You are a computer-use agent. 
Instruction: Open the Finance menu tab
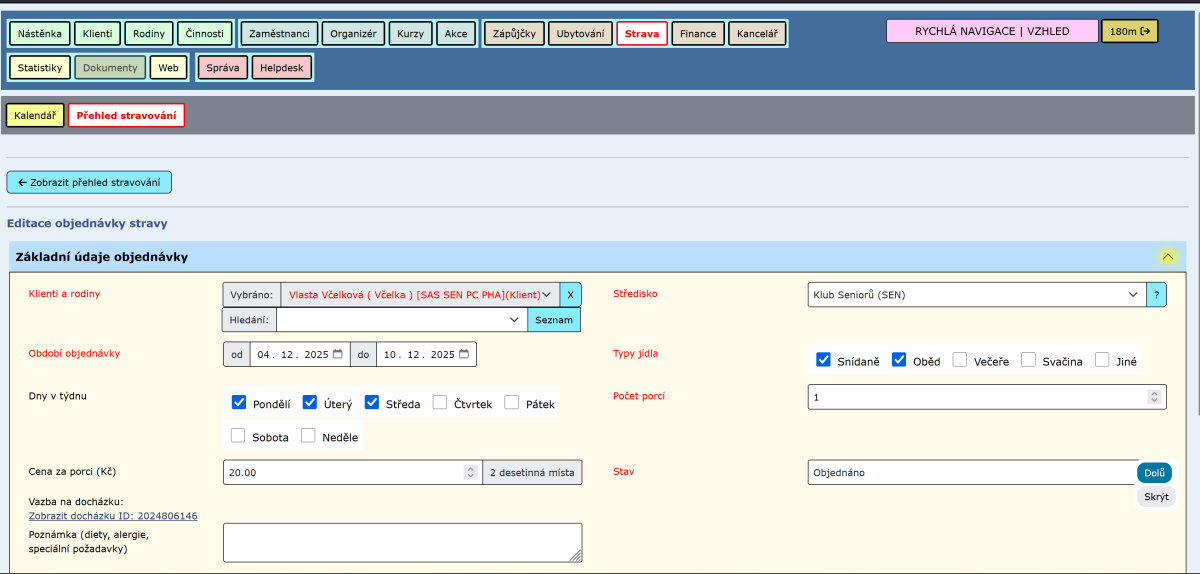pos(697,34)
